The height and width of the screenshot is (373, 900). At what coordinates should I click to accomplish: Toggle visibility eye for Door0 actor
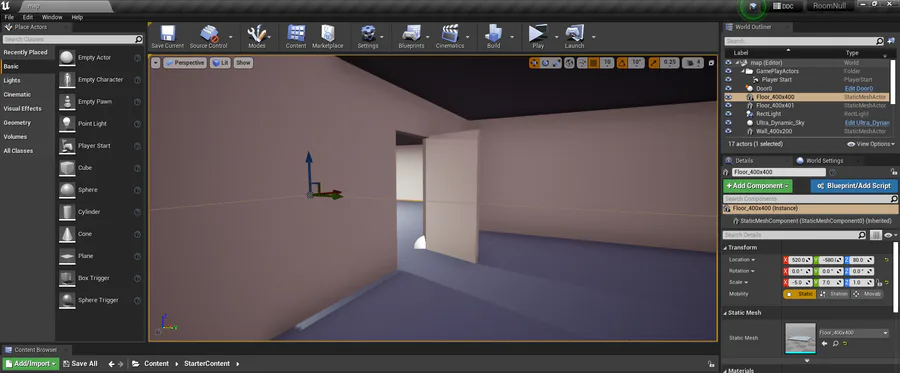point(728,88)
